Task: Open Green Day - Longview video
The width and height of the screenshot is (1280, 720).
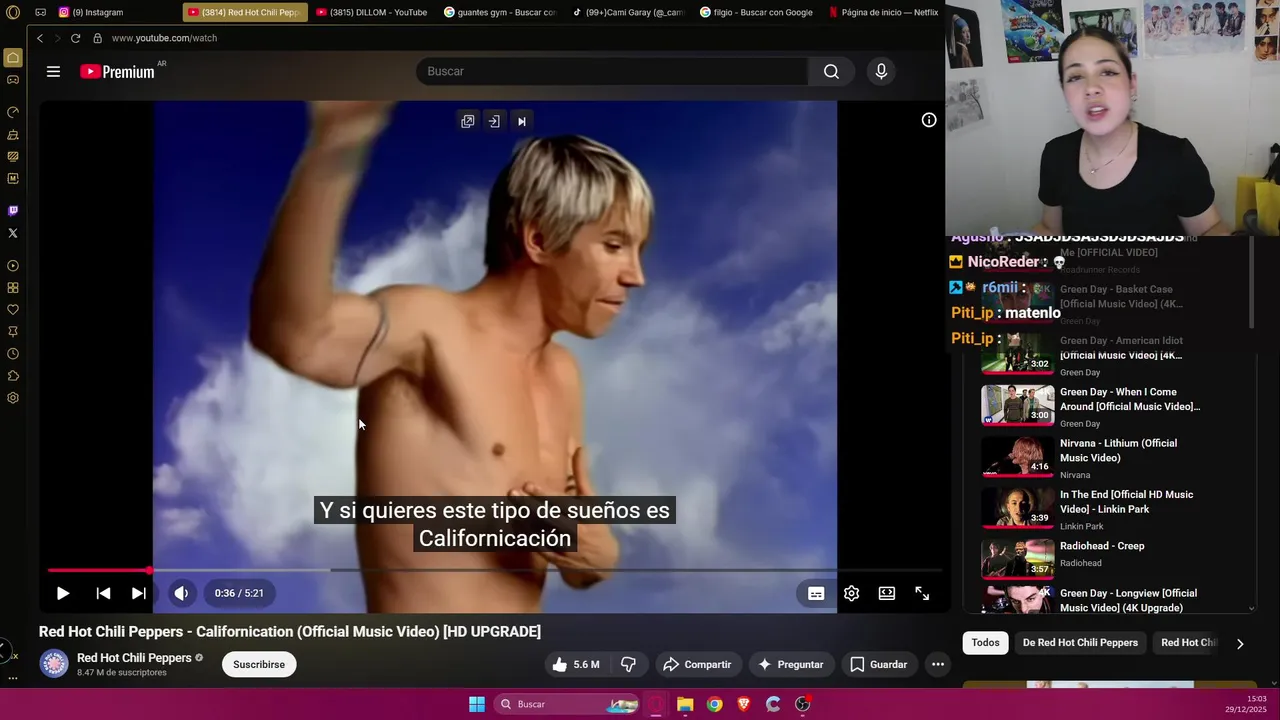Action: [1090, 599]
